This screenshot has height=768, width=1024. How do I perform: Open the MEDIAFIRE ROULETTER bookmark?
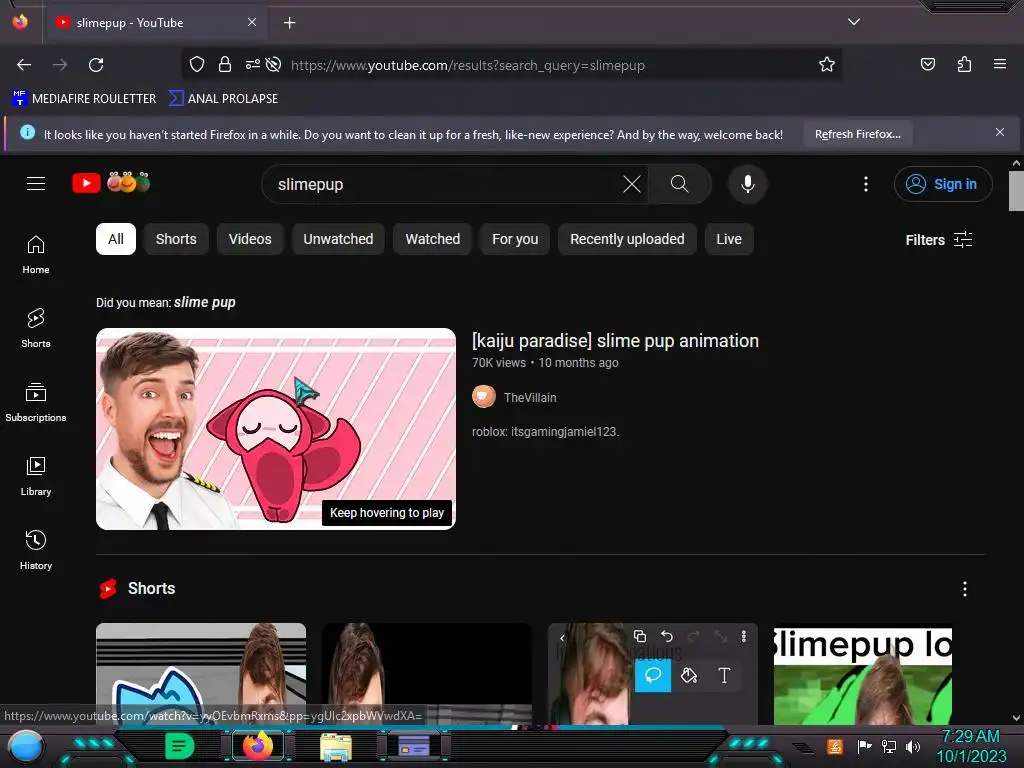(x=84, y=99)
